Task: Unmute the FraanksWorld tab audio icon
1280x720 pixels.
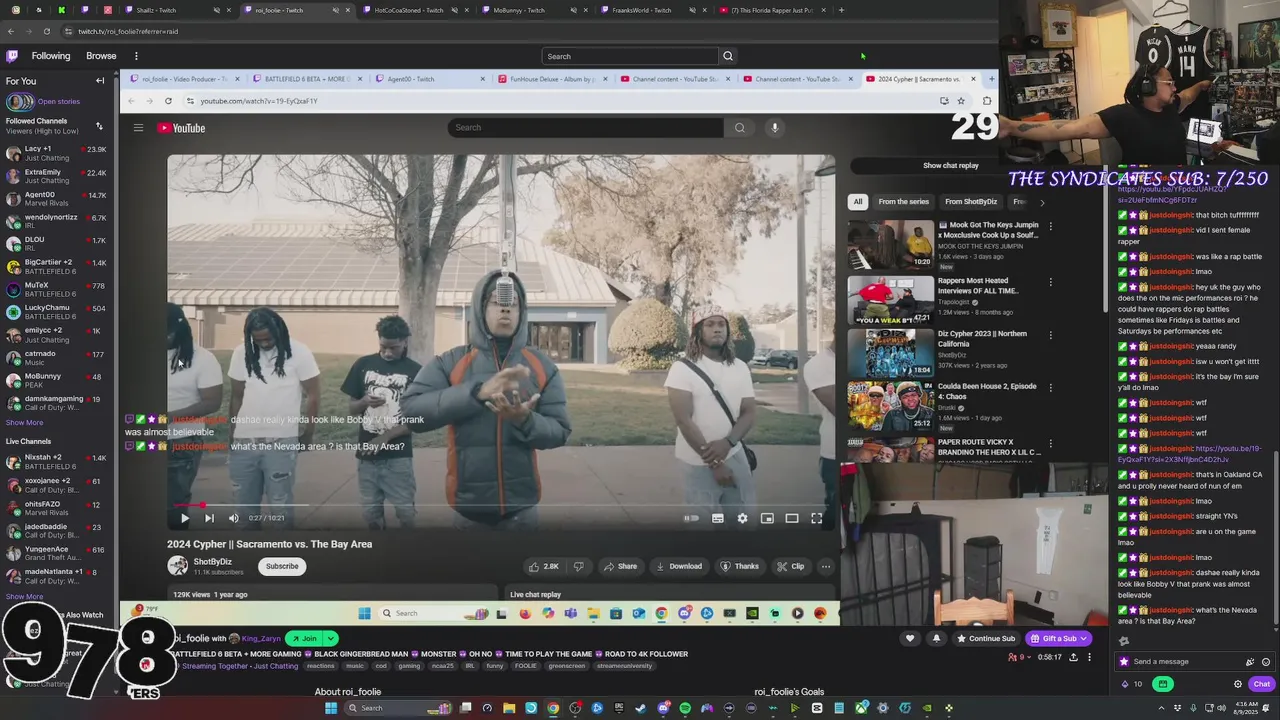Action: [x=693, y=10]
